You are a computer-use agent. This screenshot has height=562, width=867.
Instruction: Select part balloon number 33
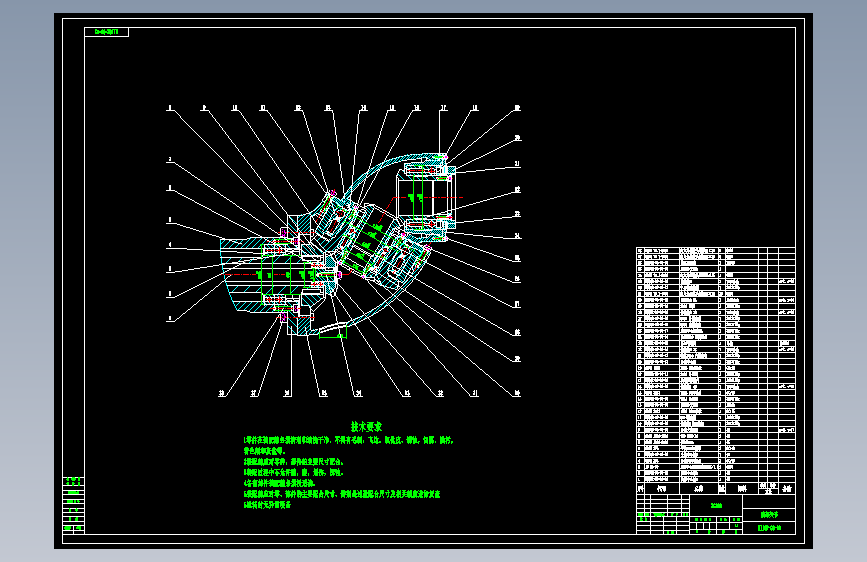[x=407, y=393]
